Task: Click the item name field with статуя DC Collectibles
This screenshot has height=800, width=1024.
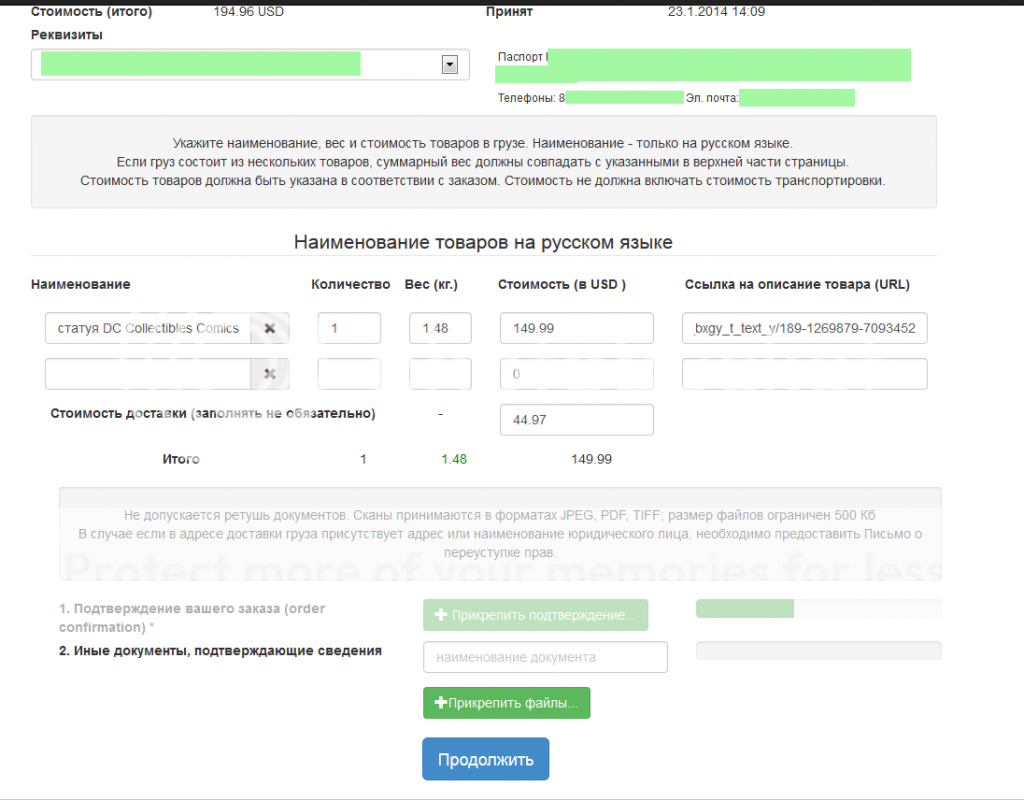Action: (x=148, y=328)
